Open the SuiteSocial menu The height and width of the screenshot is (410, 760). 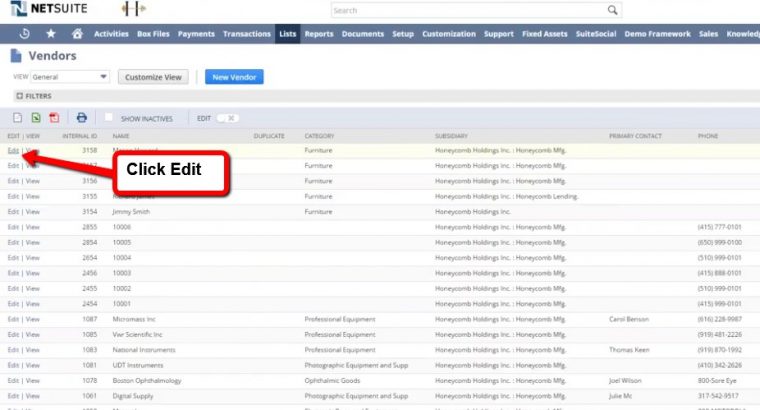596,33
